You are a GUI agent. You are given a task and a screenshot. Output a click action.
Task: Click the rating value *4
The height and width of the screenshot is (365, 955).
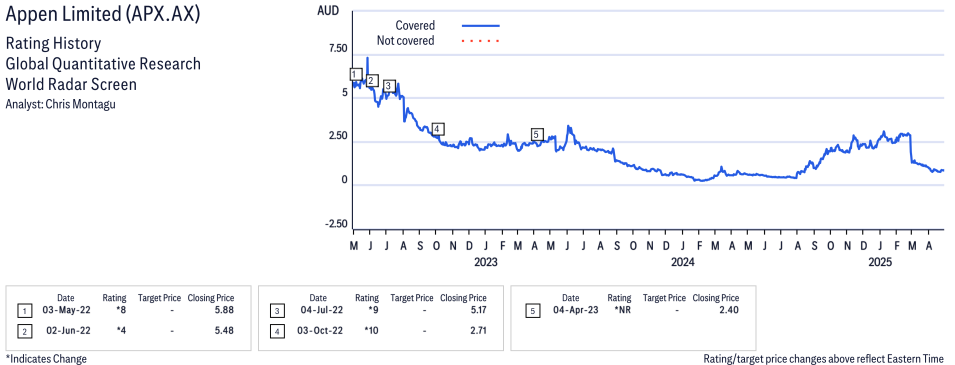click(121, 330)
